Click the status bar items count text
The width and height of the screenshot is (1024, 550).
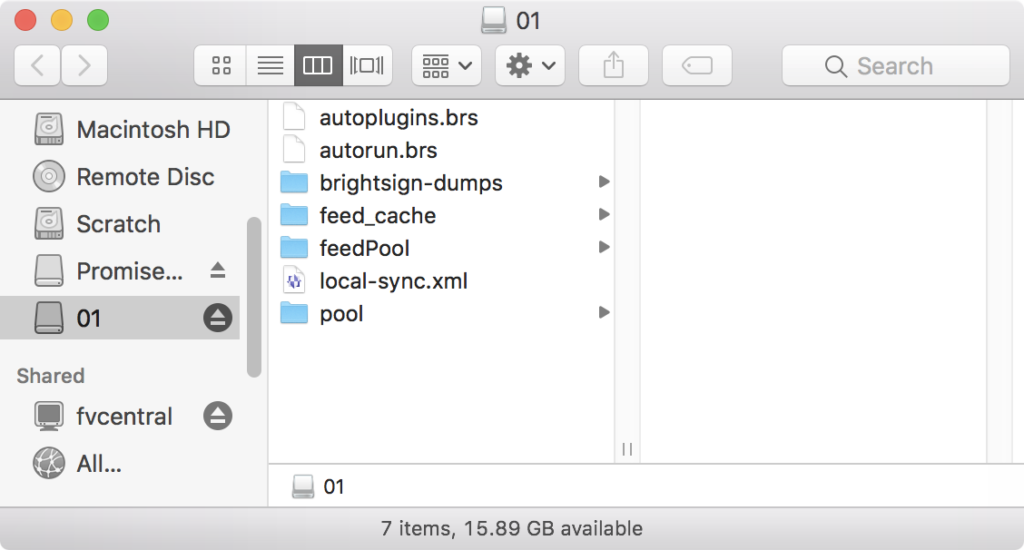[x=512, y=528]
